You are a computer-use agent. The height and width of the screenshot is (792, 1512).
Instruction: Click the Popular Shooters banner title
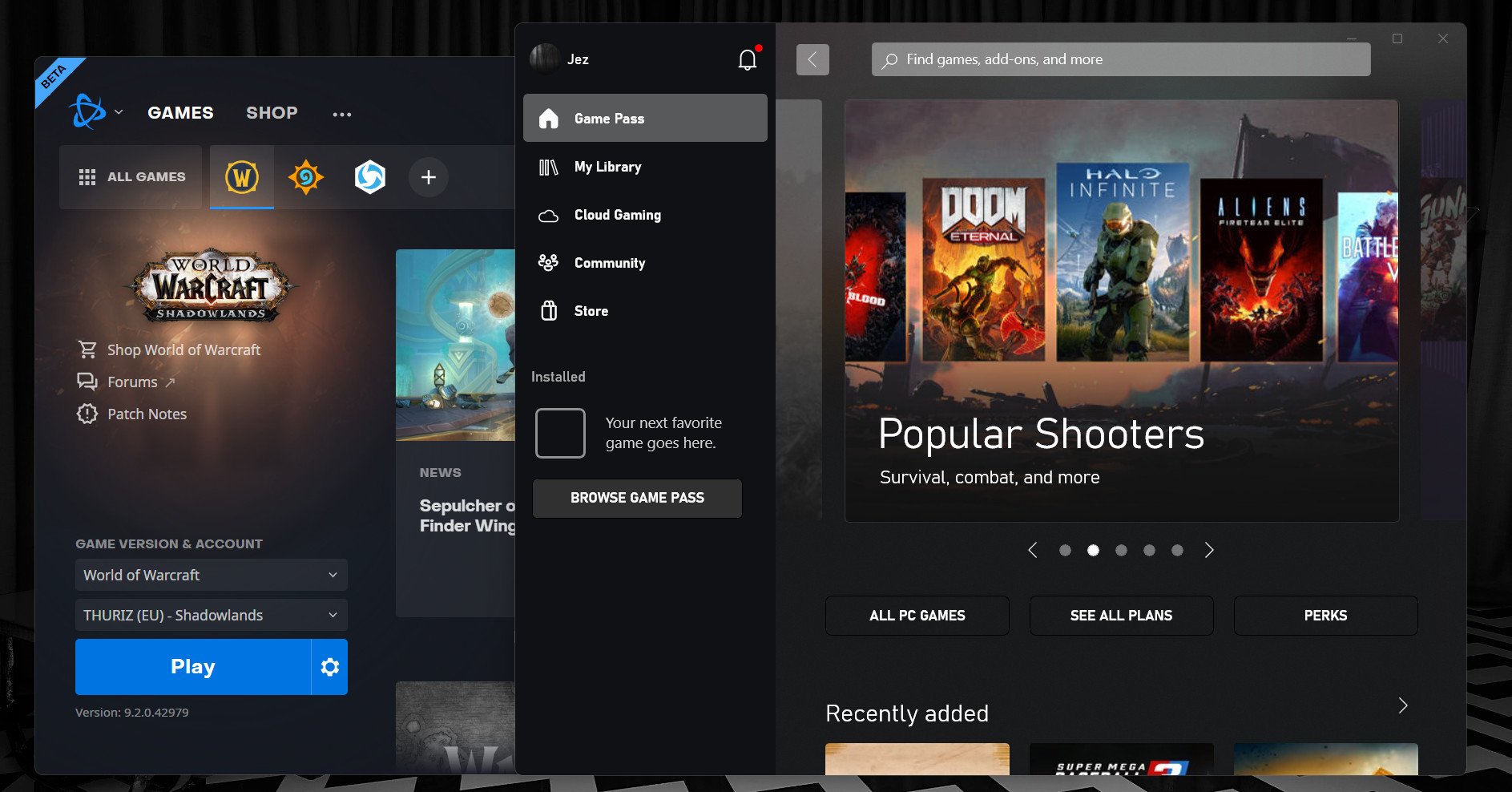pos(1041,434)
